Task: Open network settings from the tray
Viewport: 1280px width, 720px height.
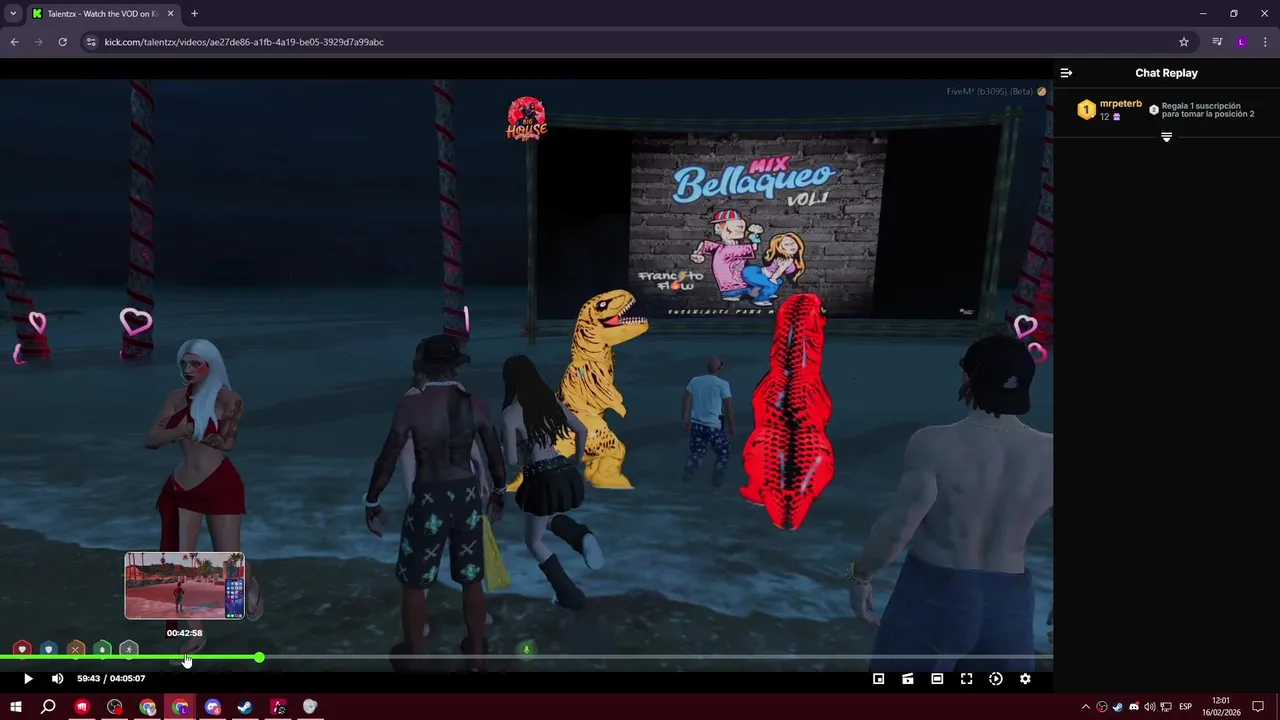Action: [x=1165, y=707]
